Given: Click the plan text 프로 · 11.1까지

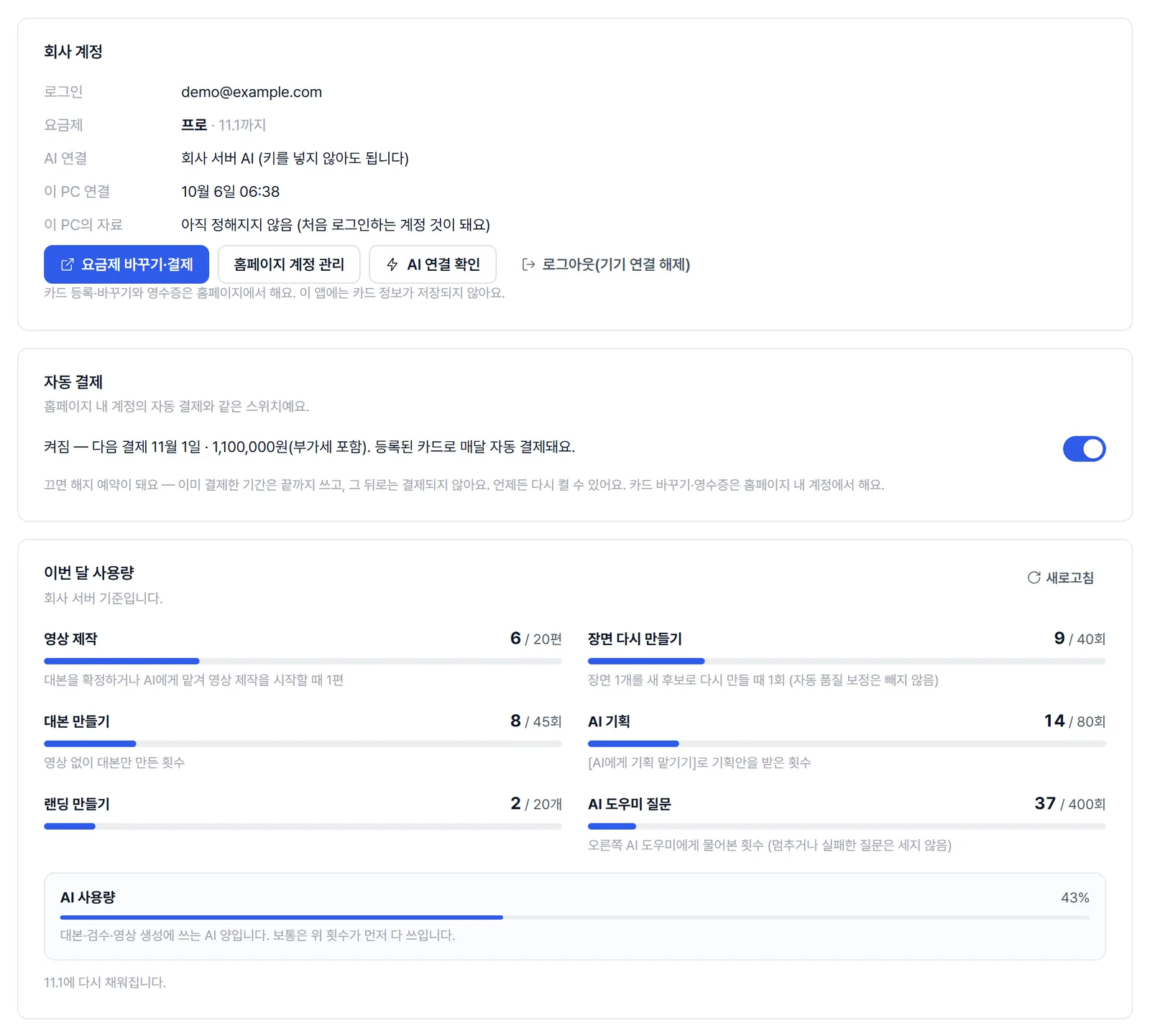Looking at the screenshot, I should pos(224,125).
